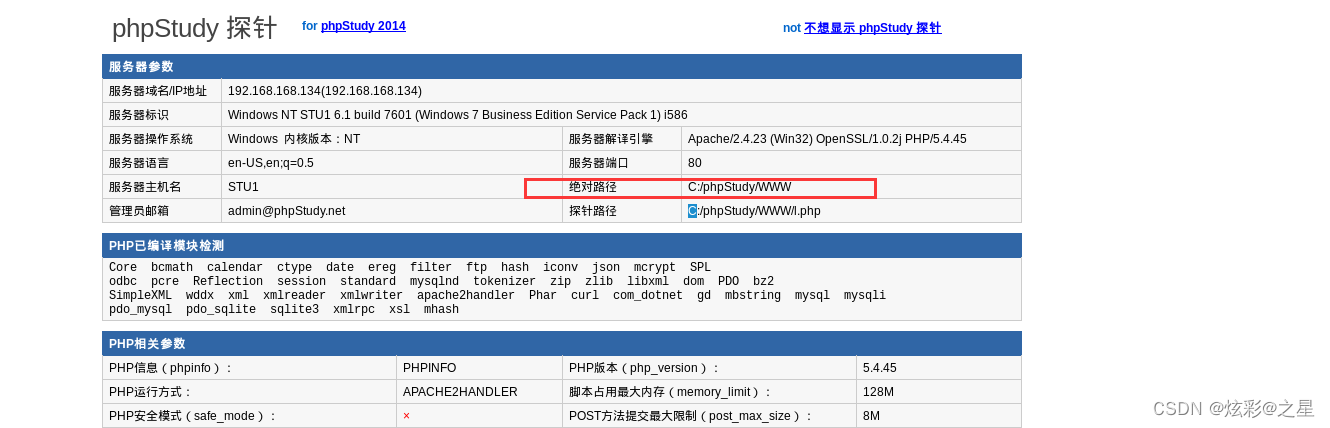Click the 不想显示 phpStudy 探针 link
Screen dimensions: 1330x428
[872, 28]
